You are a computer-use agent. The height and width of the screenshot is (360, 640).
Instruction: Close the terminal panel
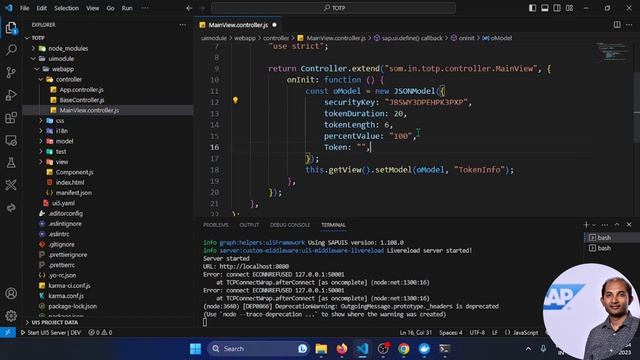click(629, 225)
